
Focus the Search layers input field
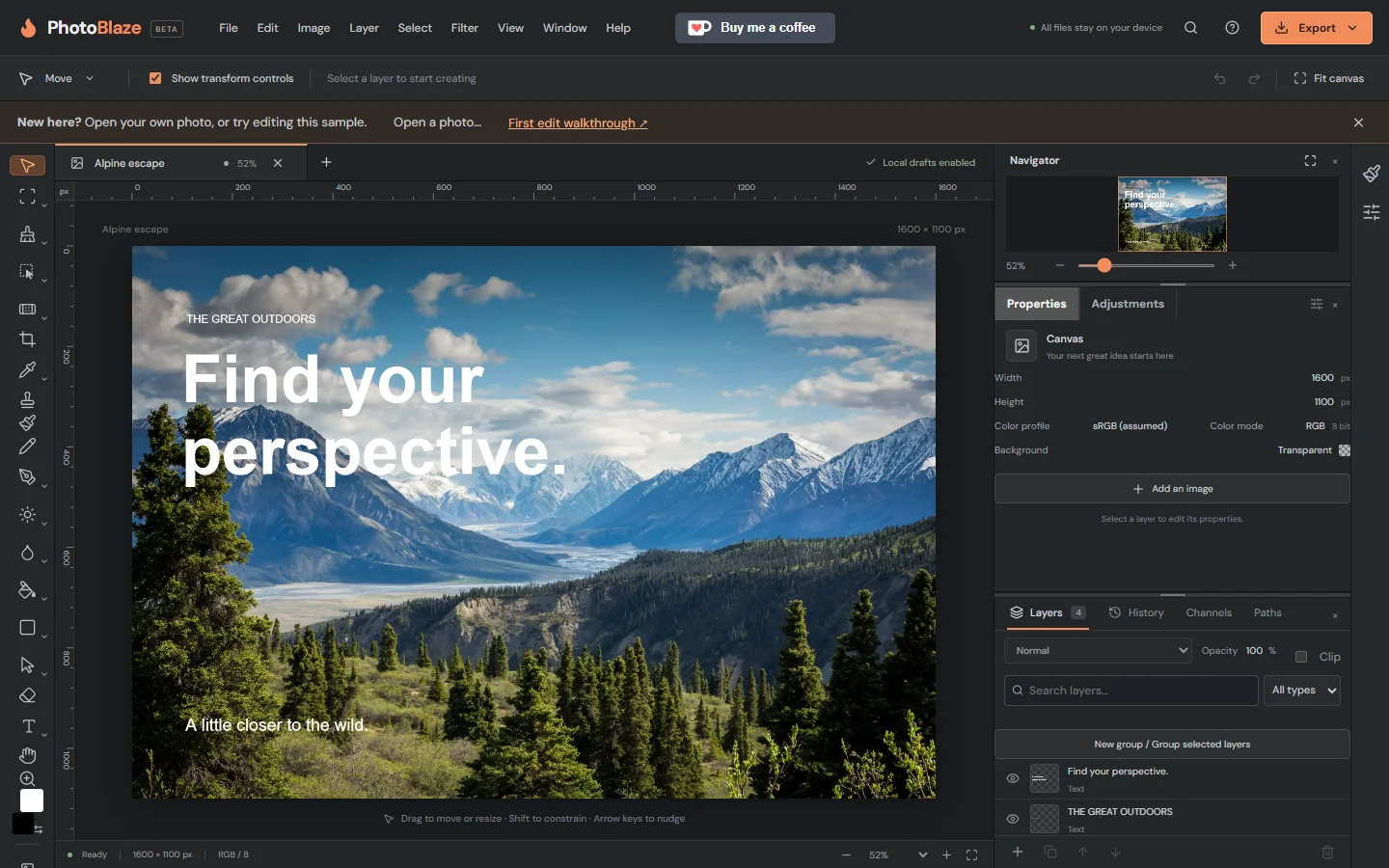point(1130,691)
